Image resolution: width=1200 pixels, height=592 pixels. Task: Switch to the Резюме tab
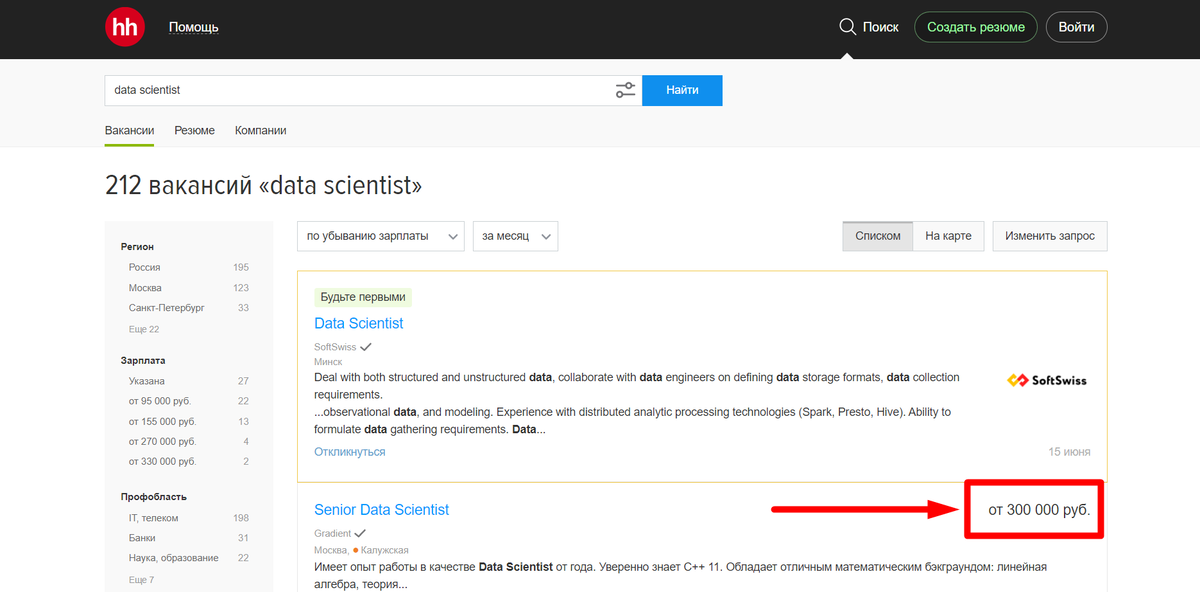194,131
